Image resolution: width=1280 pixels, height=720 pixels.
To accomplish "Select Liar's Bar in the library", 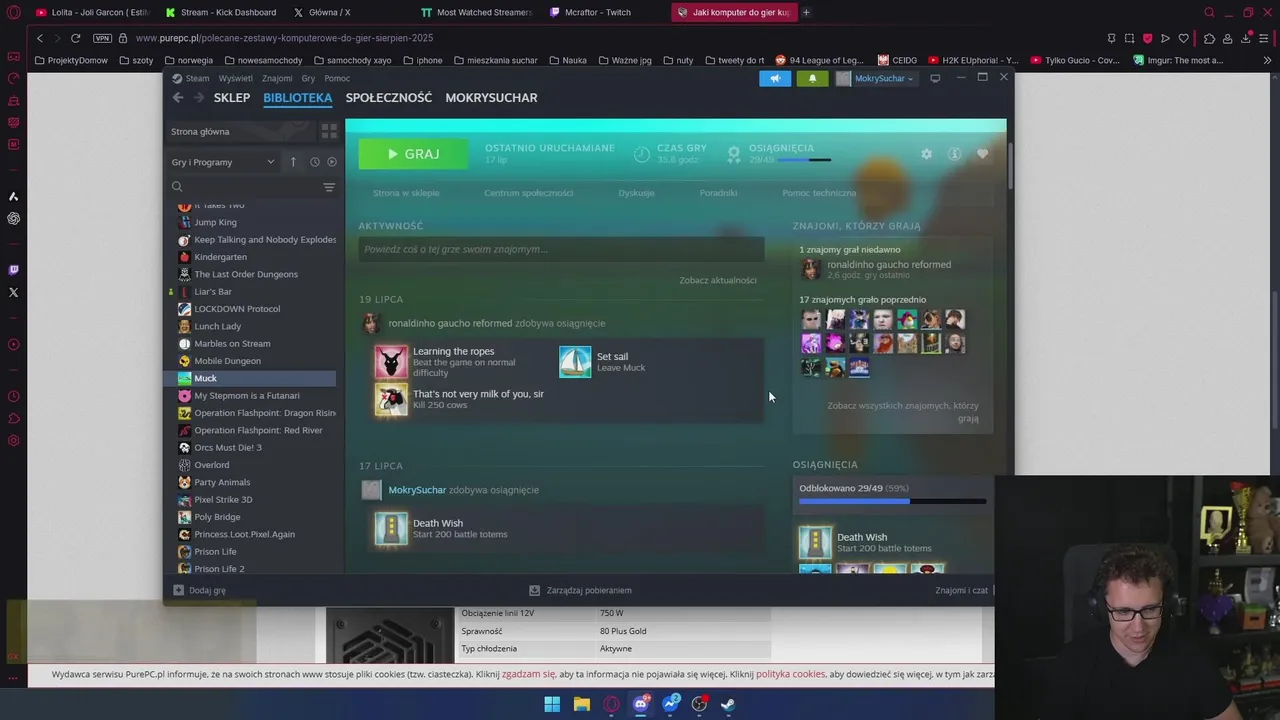I will 213,292.
